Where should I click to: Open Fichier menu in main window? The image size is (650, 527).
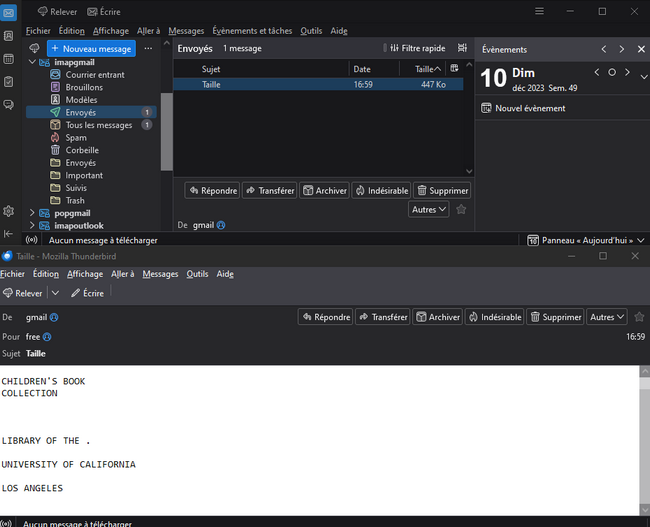click(38, 31)
